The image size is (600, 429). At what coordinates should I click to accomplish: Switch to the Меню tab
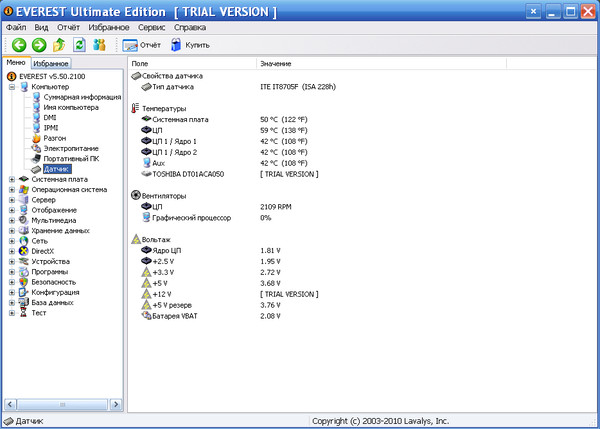[x=16, y=63]
